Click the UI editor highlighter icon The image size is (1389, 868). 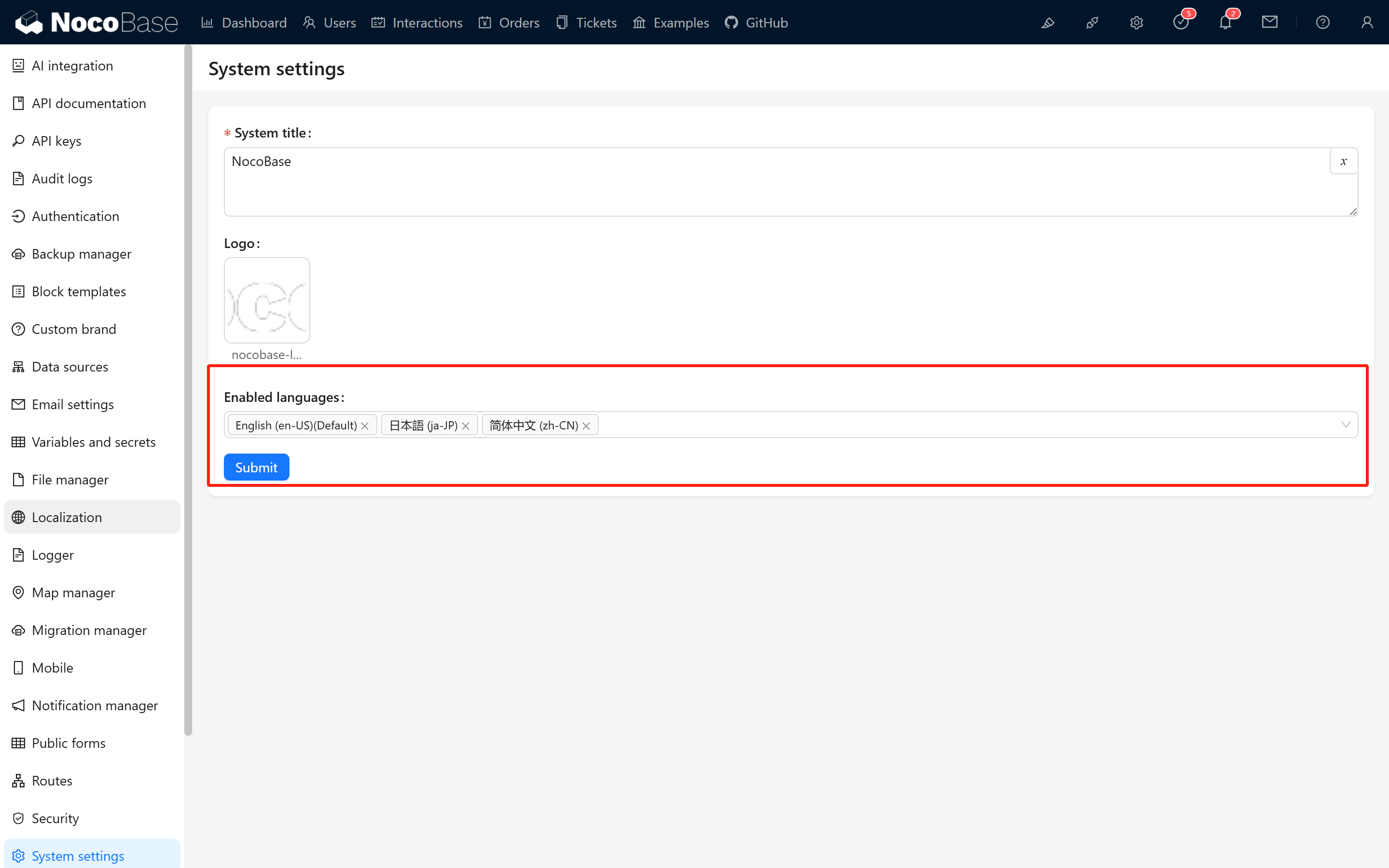pyautogui.click(x=1047, y=22)
